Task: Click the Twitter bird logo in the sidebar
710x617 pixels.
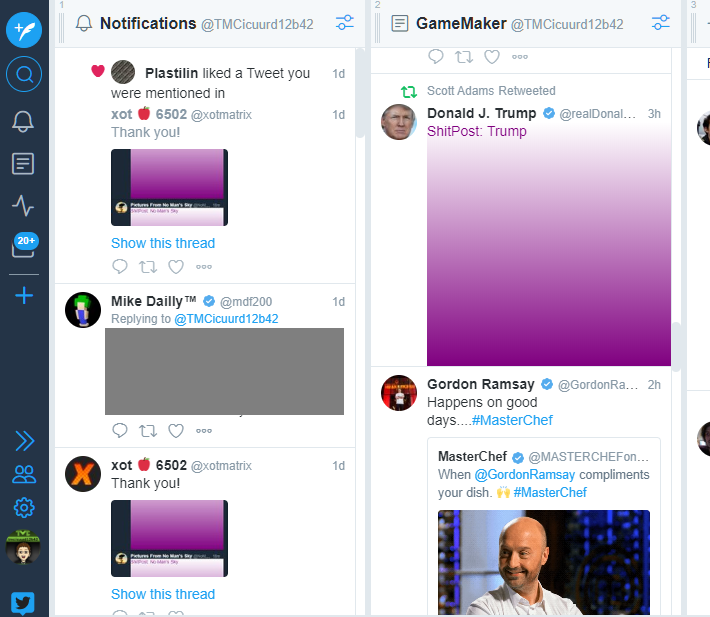Action: [23, 603]
